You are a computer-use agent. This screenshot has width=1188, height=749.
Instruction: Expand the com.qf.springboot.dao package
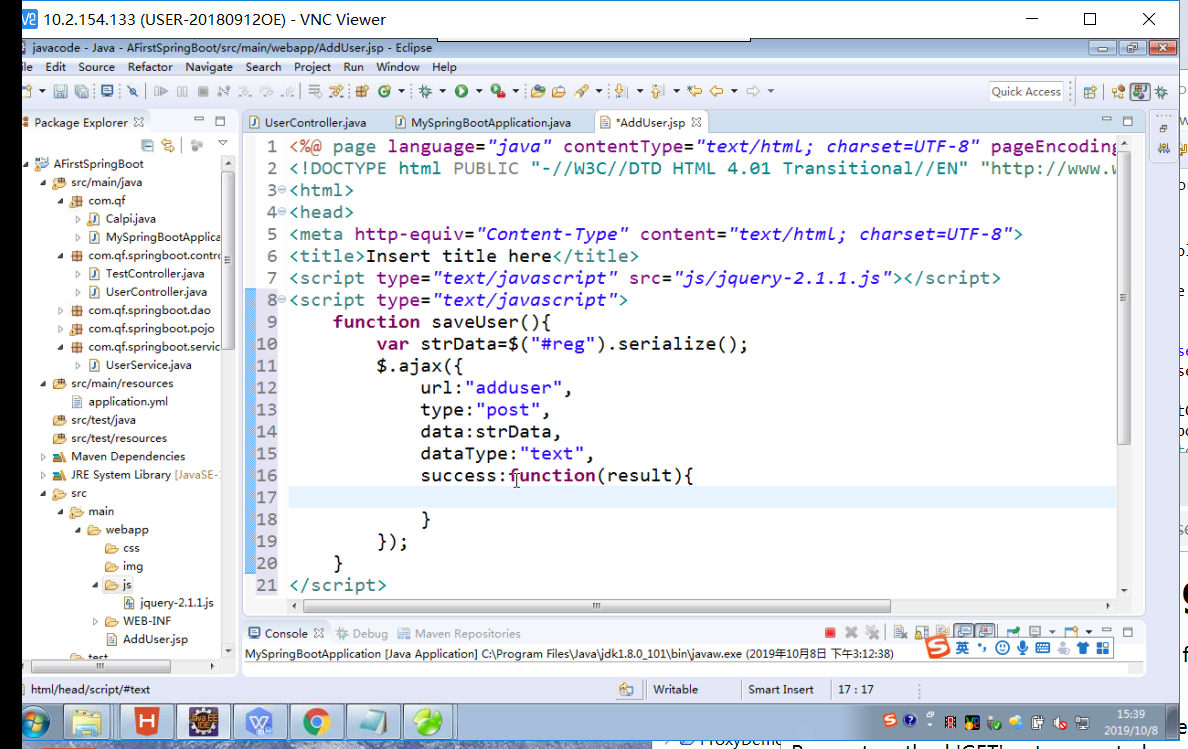pos(61,311)
